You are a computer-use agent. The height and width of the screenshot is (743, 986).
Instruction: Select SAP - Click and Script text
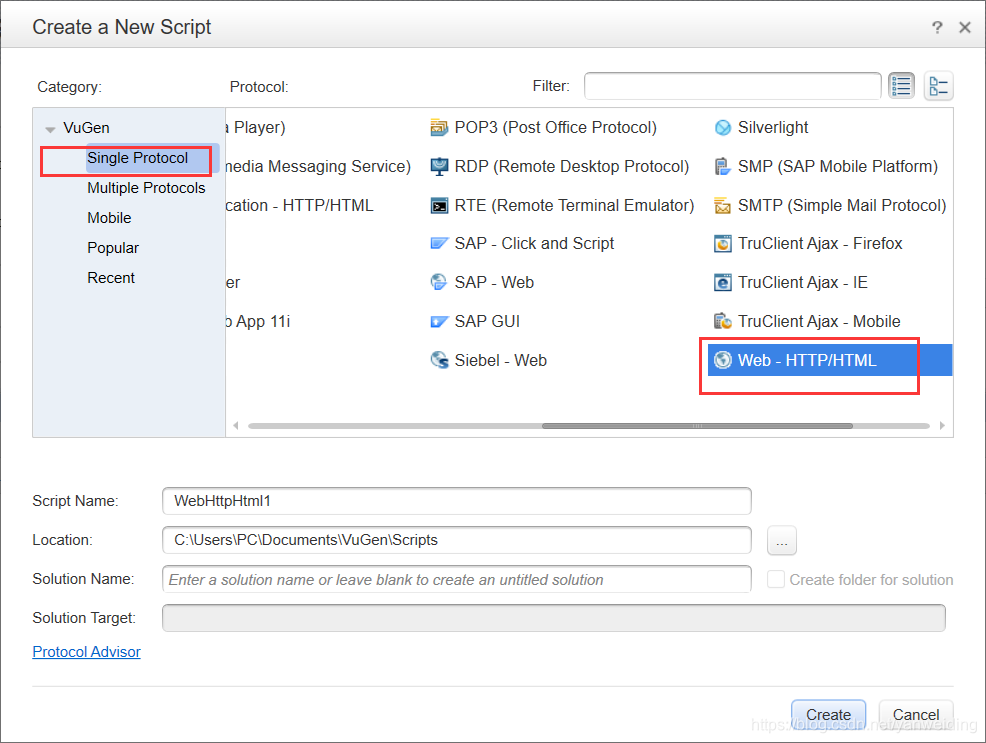[x=534, y=244]
